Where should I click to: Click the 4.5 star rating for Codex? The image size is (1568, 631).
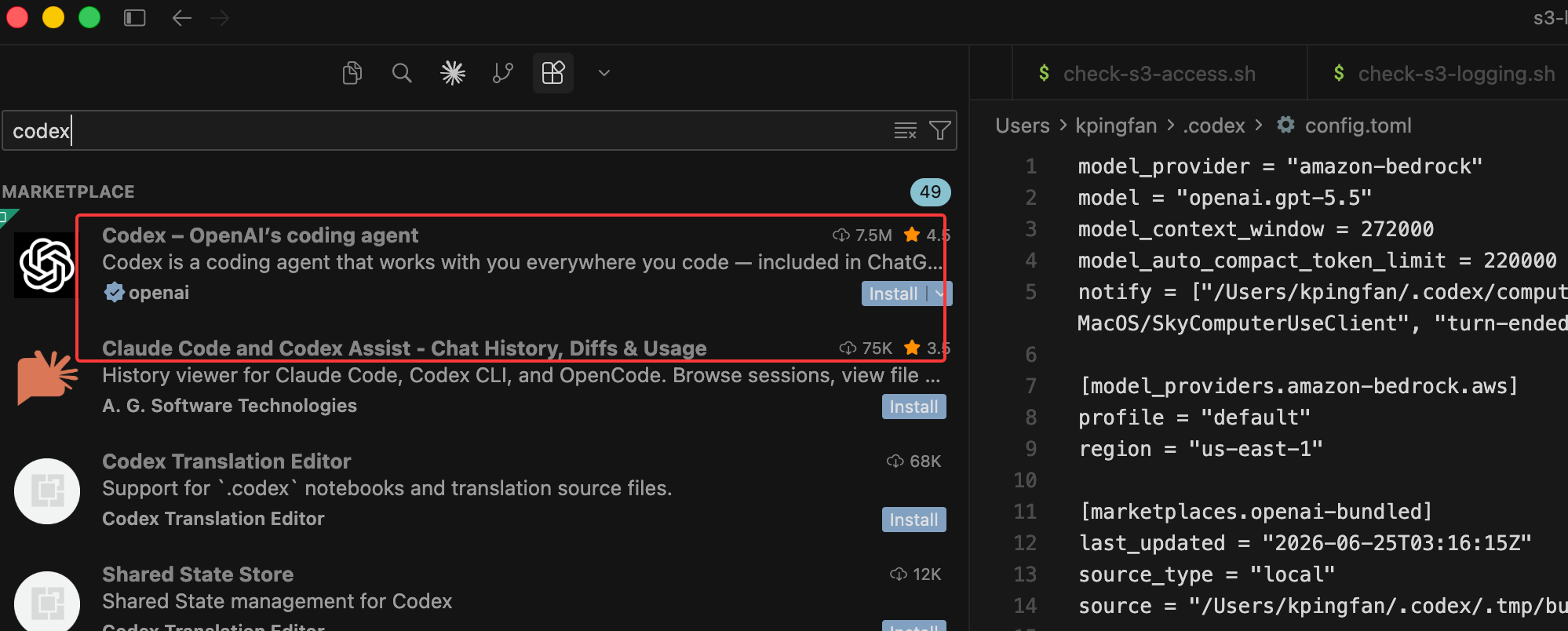coord(927,235)
